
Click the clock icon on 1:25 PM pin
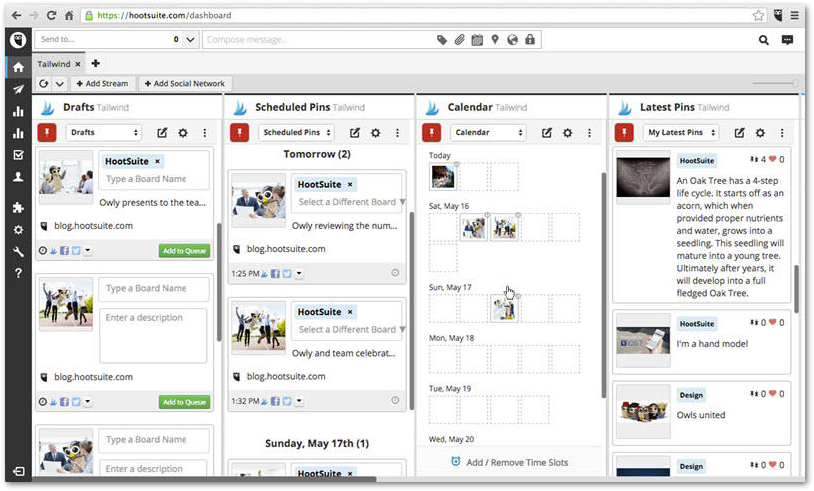(395, 272)
